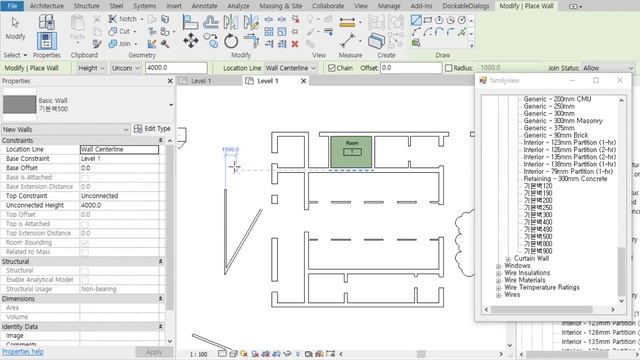This screenshot has height=360, width=640.
Task: Select the Mirror Pick Axis tool
Action: 231,22
